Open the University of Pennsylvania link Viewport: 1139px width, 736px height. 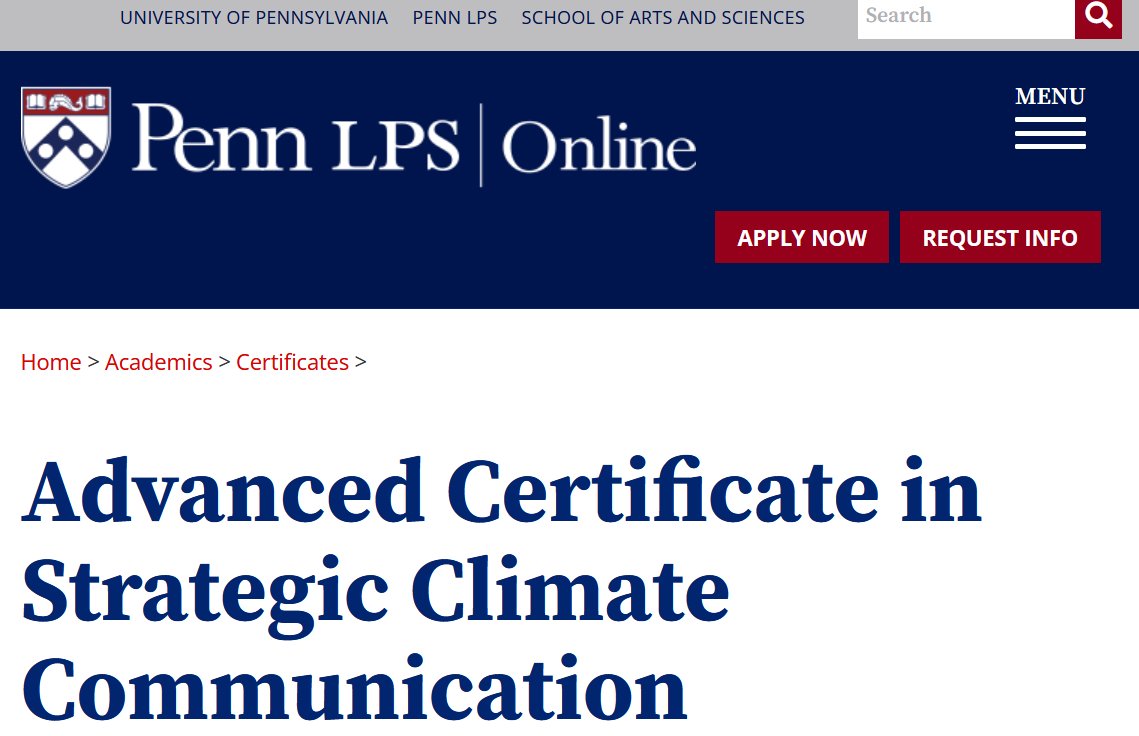[254, 17]
